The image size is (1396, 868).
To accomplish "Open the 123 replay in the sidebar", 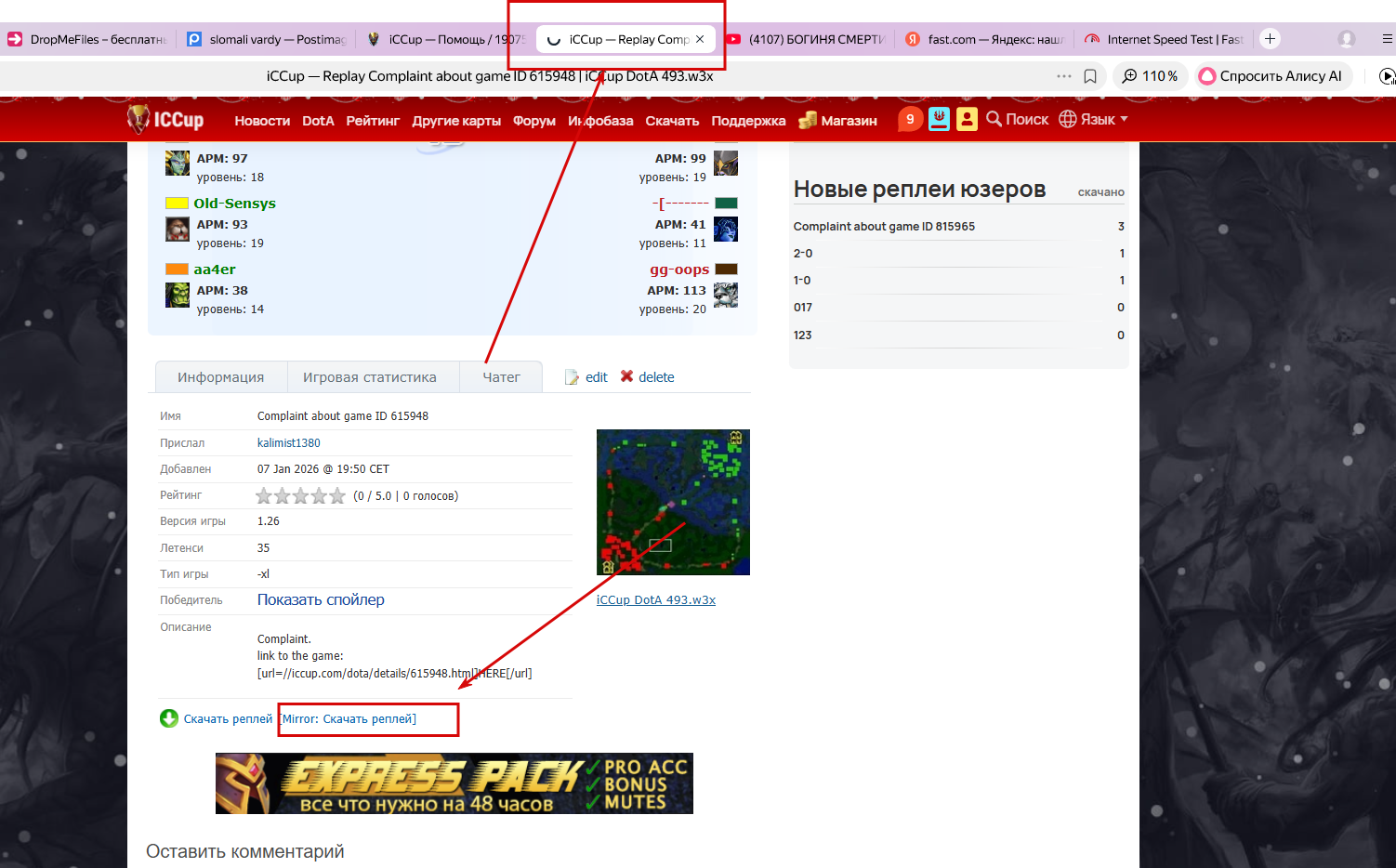I will pyautogui.click(x=803, y=335).
